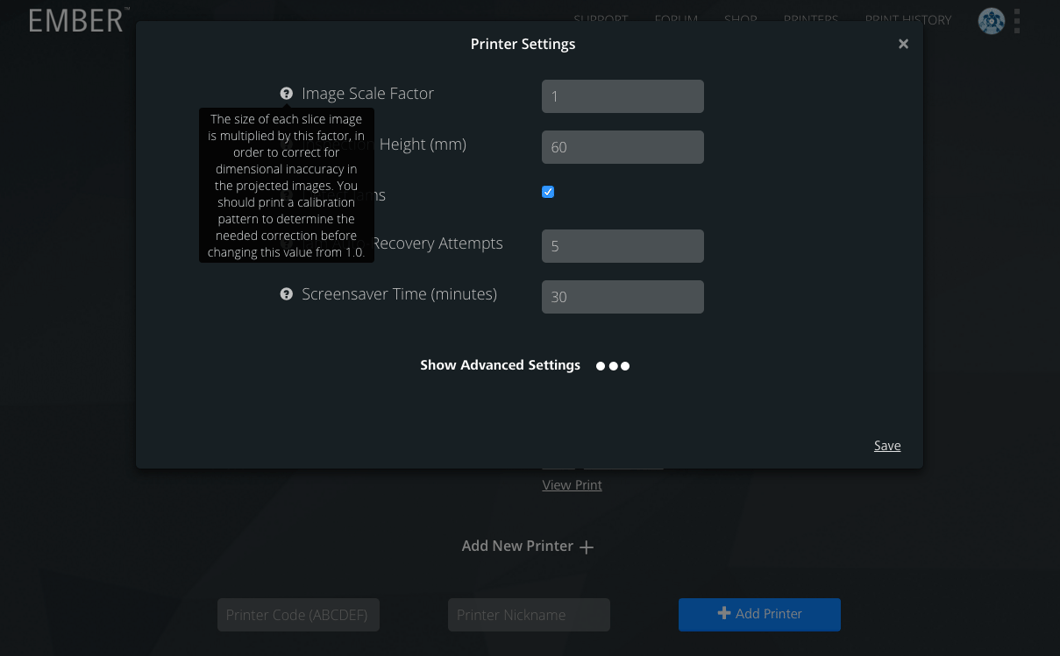Select the Height (mm) field showing 60
1060x656 pixels.
[x=622, y=147]
